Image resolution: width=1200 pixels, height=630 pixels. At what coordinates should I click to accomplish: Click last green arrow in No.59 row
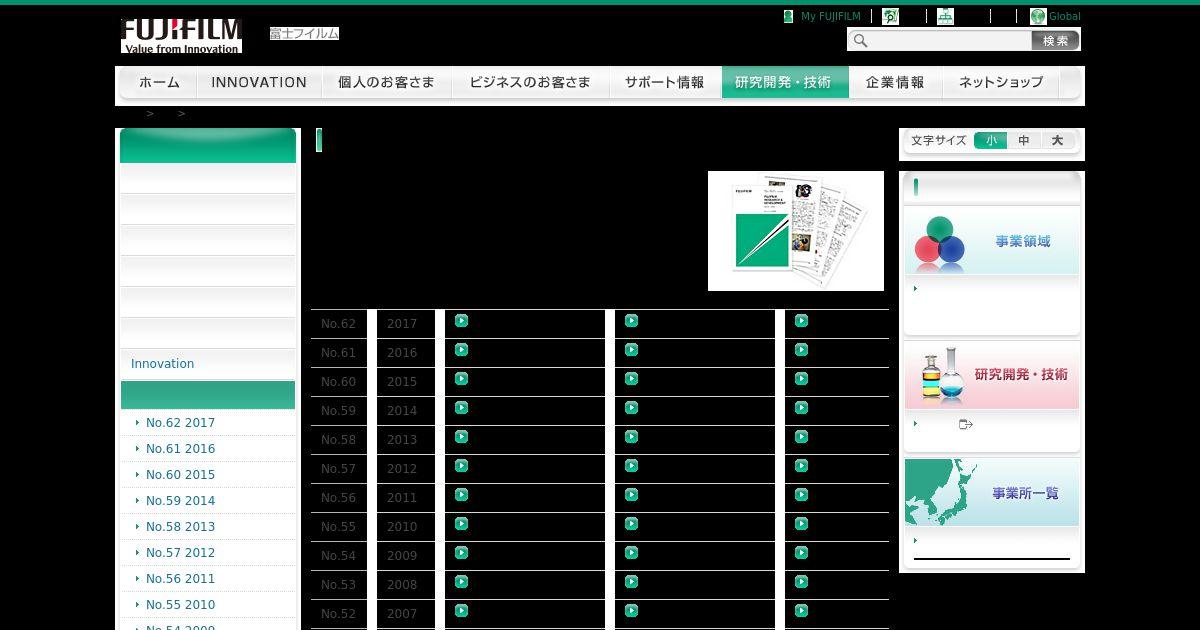pos(801,408)
